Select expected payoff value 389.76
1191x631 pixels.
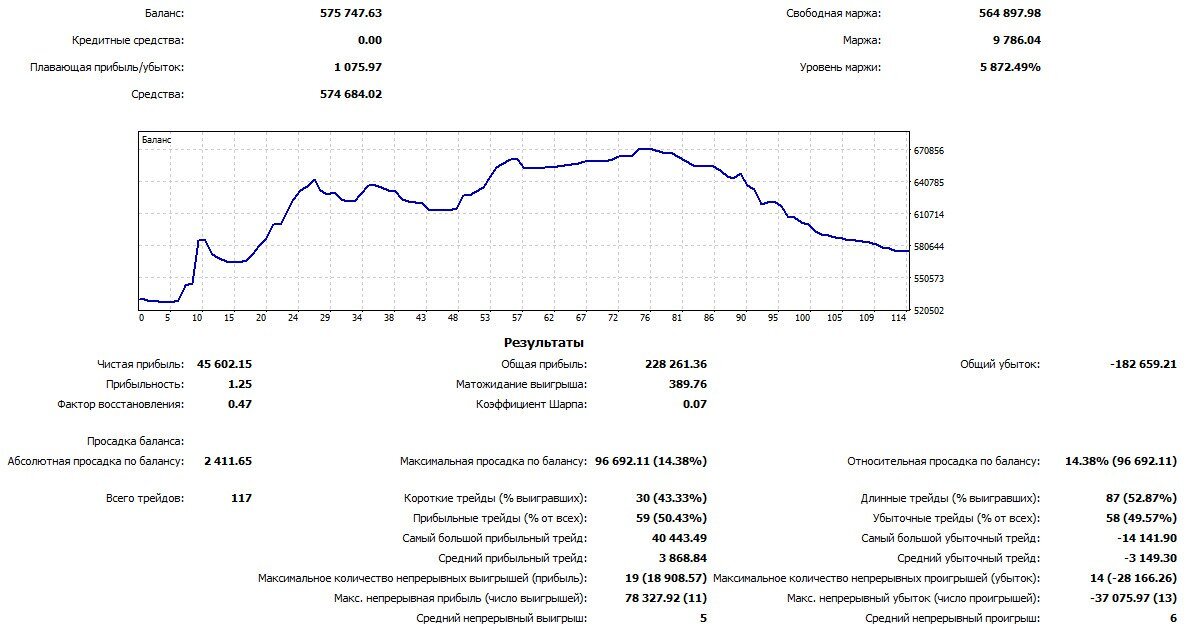pyautogui.click(x=688, y=384)
